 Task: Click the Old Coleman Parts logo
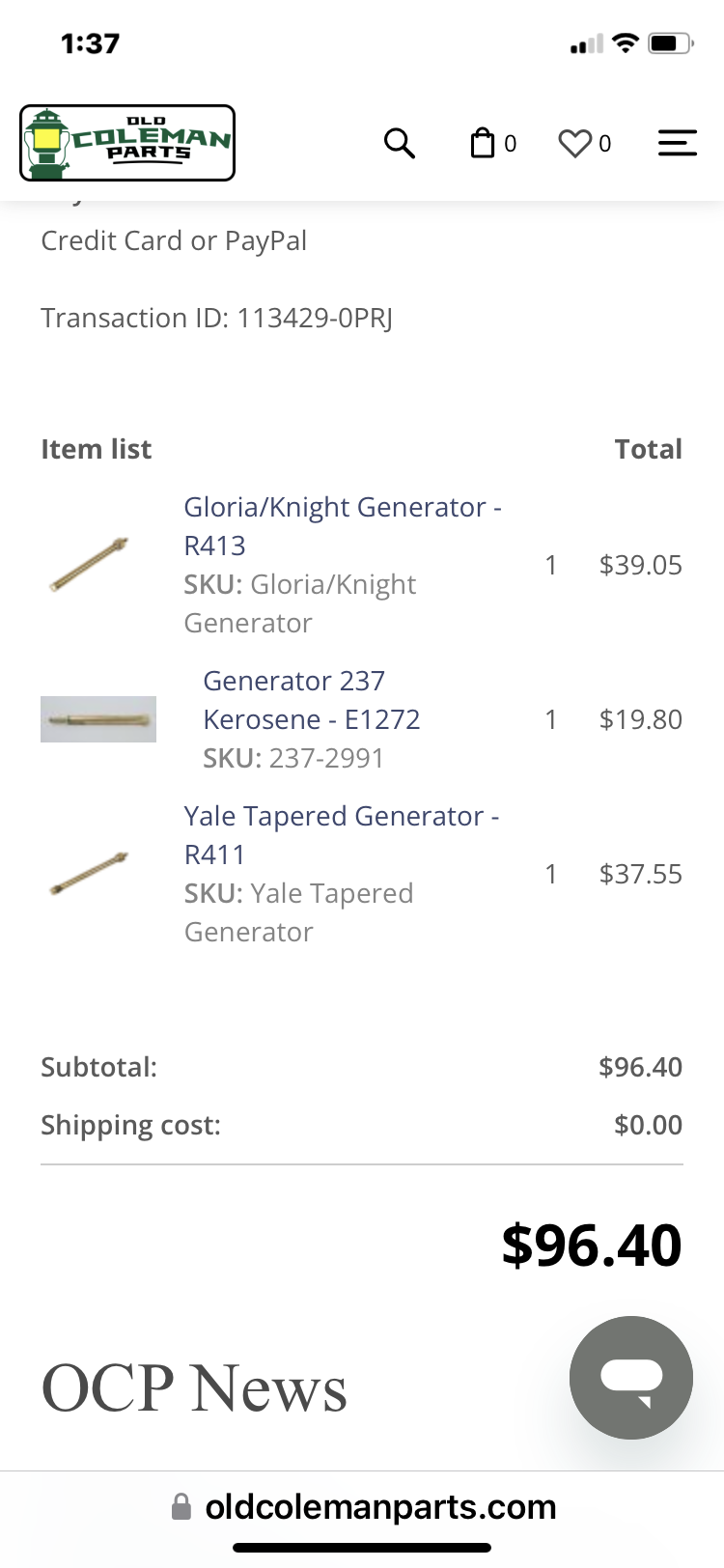click(127, 143)
